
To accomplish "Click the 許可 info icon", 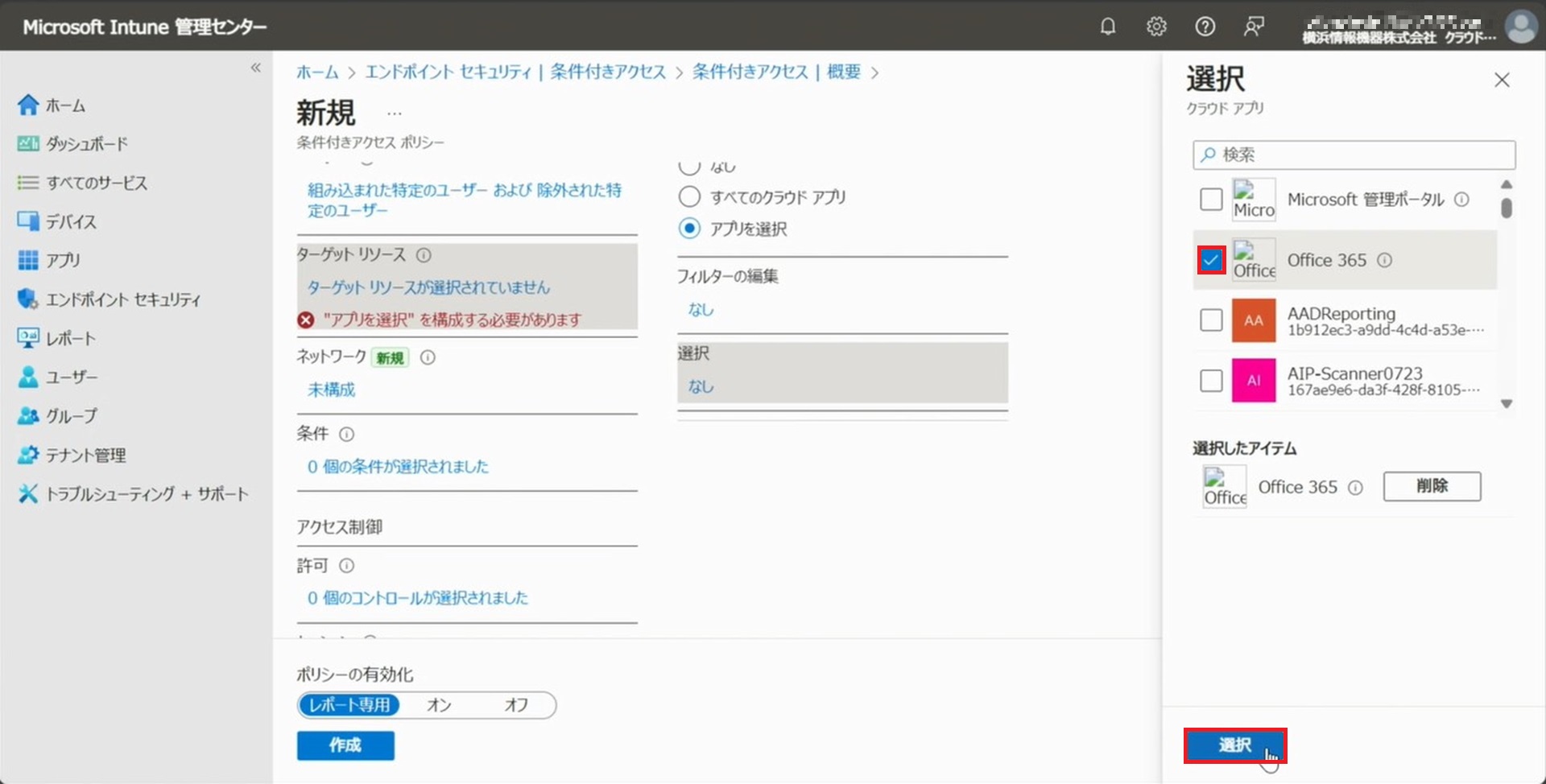I will tap(346, 566).
